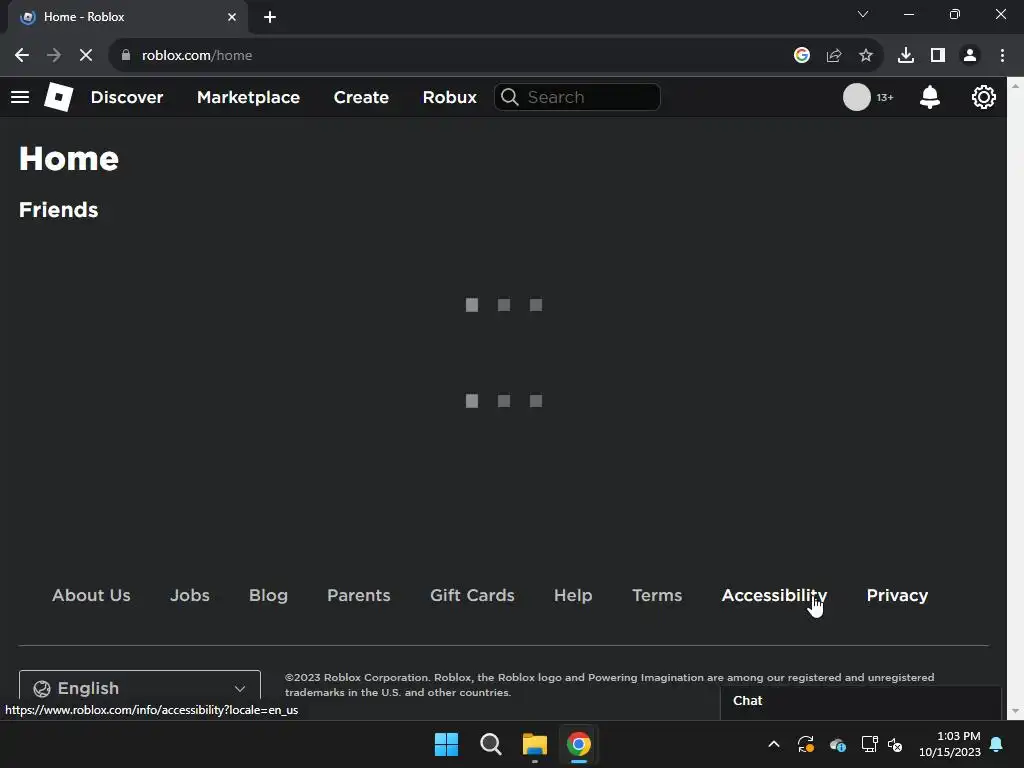Open the About Us link

click(x=91, y=596)
